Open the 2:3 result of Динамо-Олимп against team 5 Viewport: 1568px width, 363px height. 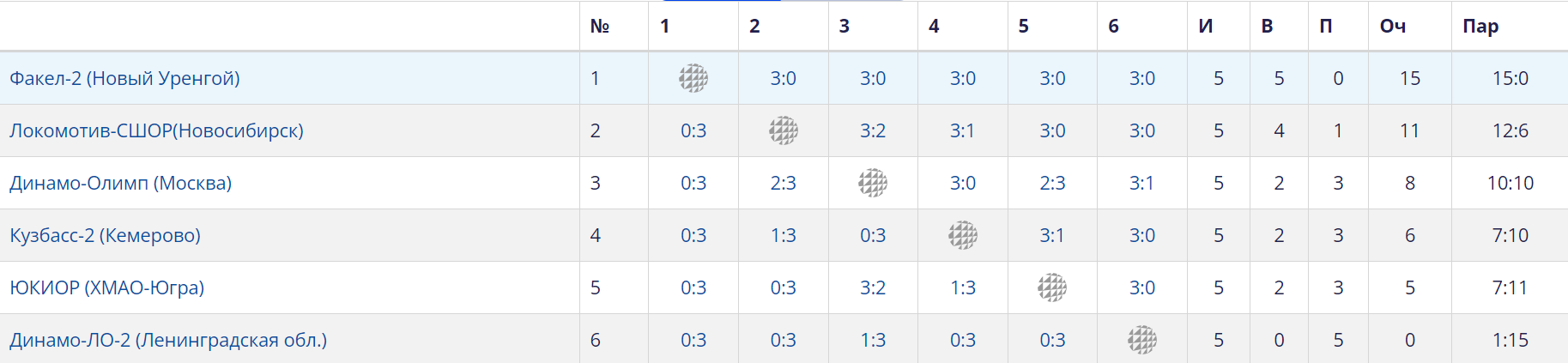(1052, 183)
